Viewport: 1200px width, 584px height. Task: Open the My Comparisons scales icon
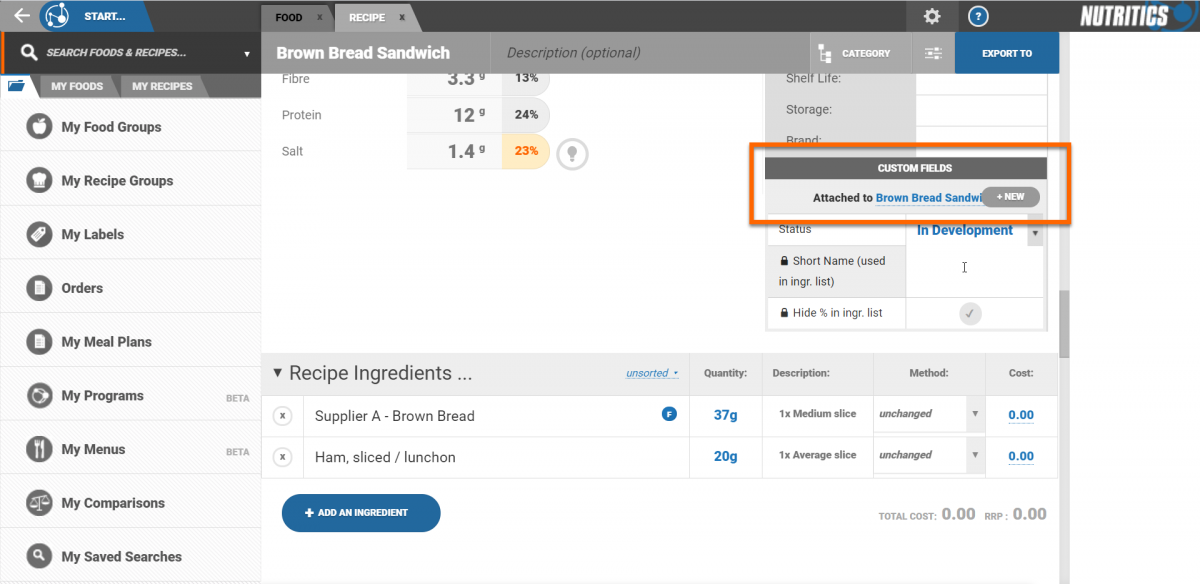39,503
